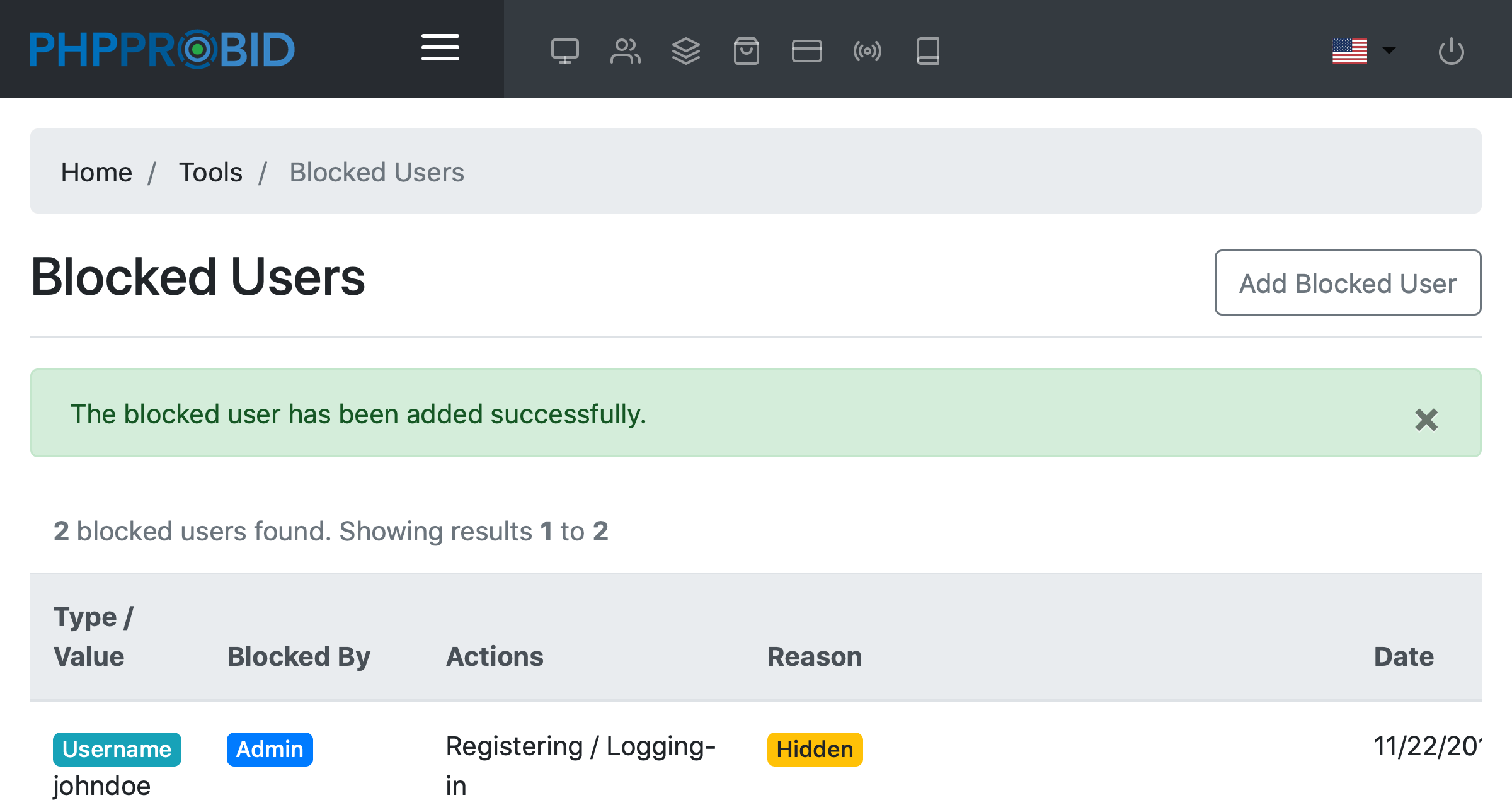Open the users management icon
The image size is (1512, 805).
625,51
